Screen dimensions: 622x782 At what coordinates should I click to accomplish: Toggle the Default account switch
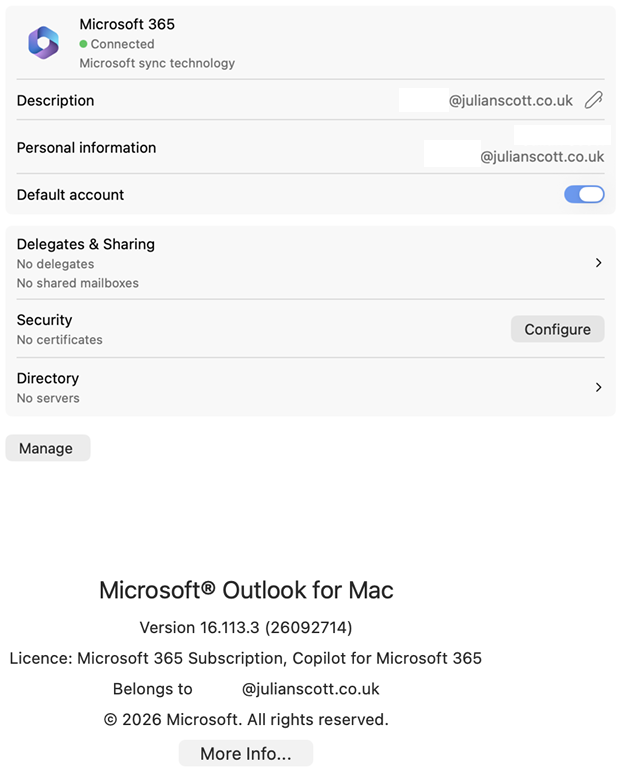click(584, 195)
